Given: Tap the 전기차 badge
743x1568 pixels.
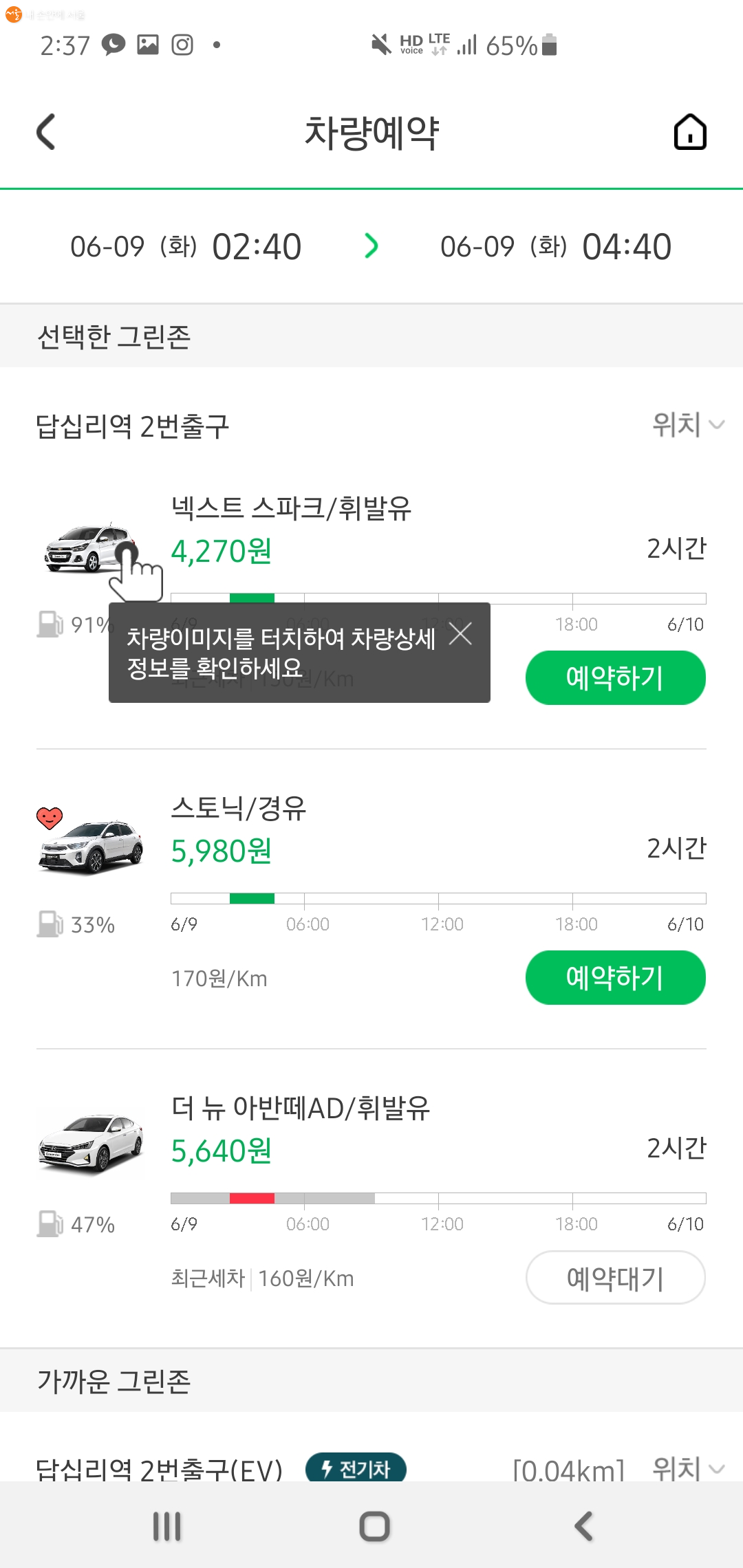Looking at the screenshot, I should click(356, 1469).
